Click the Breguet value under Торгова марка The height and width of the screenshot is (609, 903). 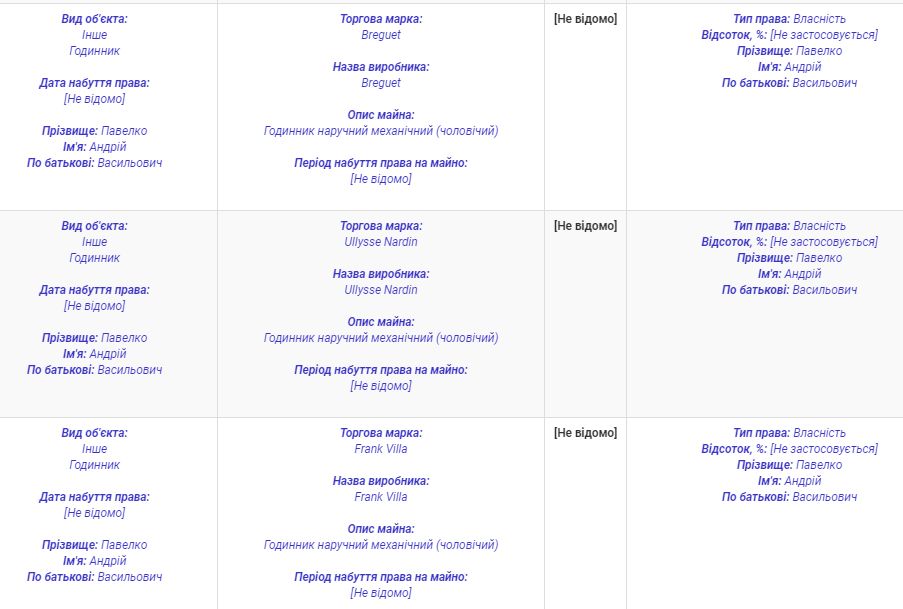tap(381, 35)
